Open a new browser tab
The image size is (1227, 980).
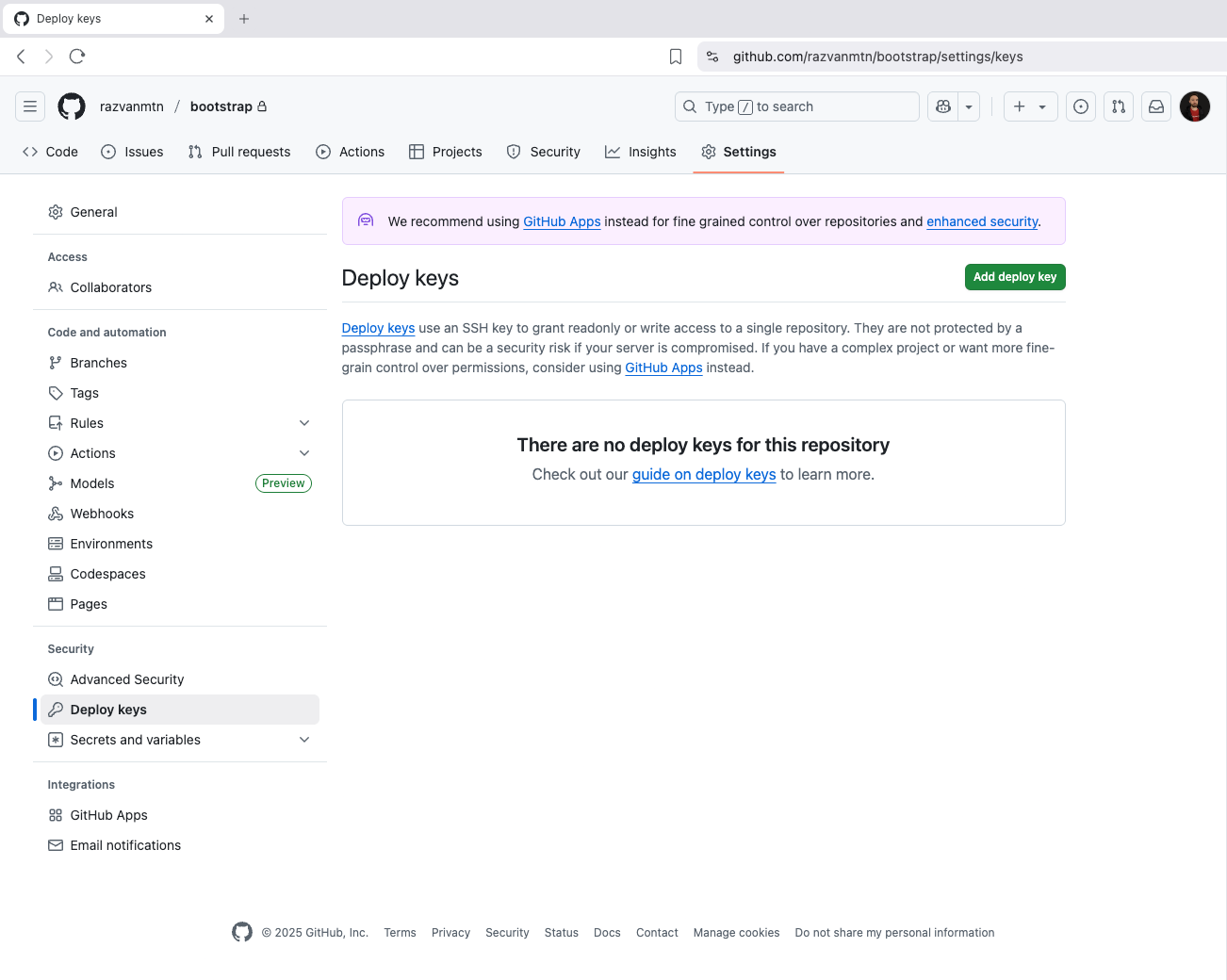point(244,19)
